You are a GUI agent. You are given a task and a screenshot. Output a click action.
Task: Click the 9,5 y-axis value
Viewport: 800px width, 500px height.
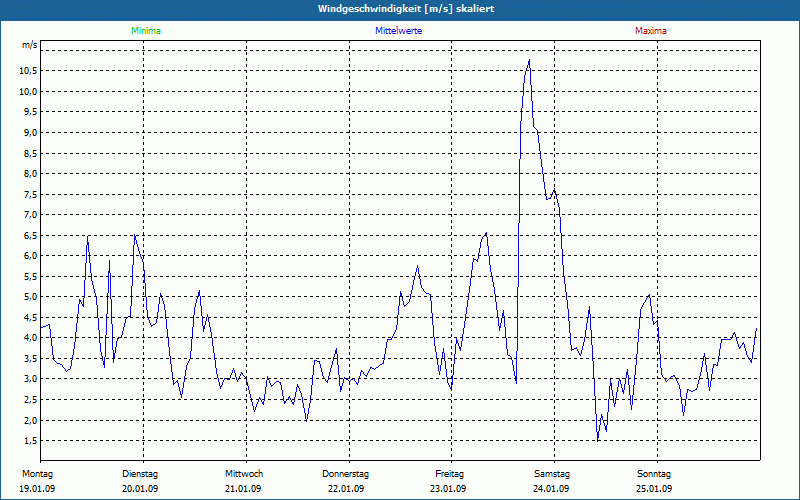[x=30, y=112]
